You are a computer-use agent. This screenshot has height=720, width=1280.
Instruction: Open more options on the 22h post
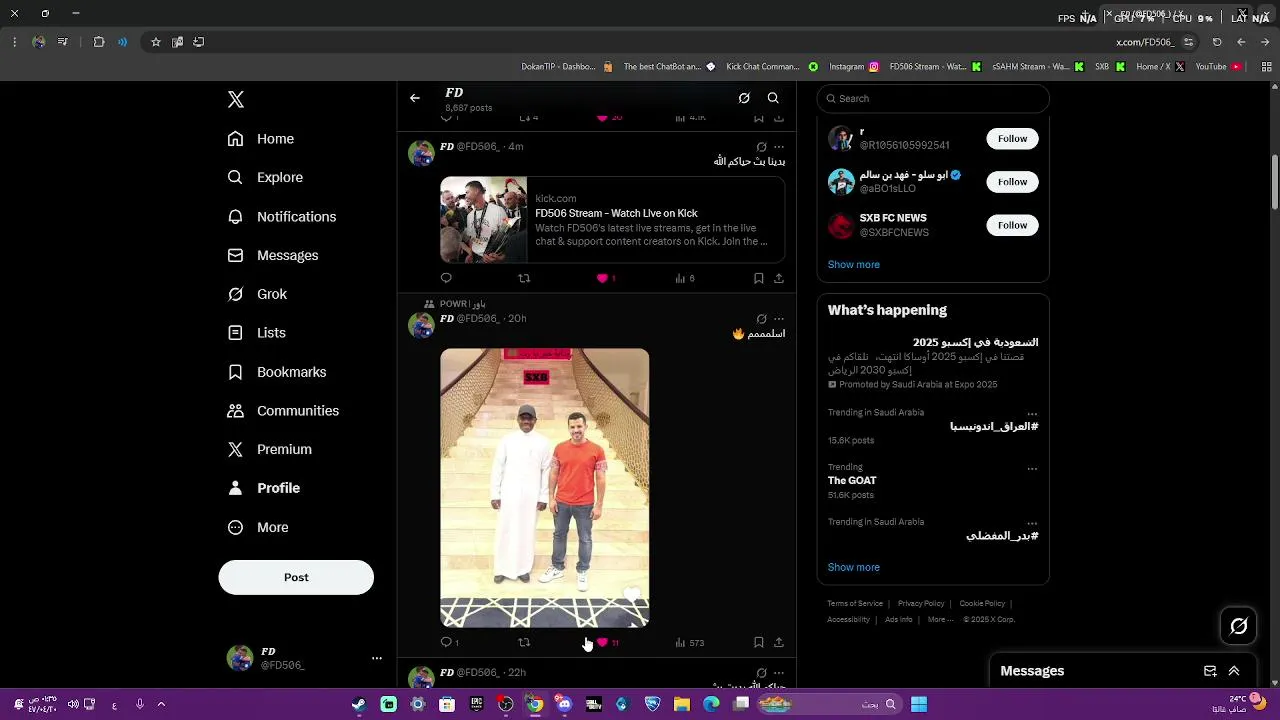coord(779,673)
